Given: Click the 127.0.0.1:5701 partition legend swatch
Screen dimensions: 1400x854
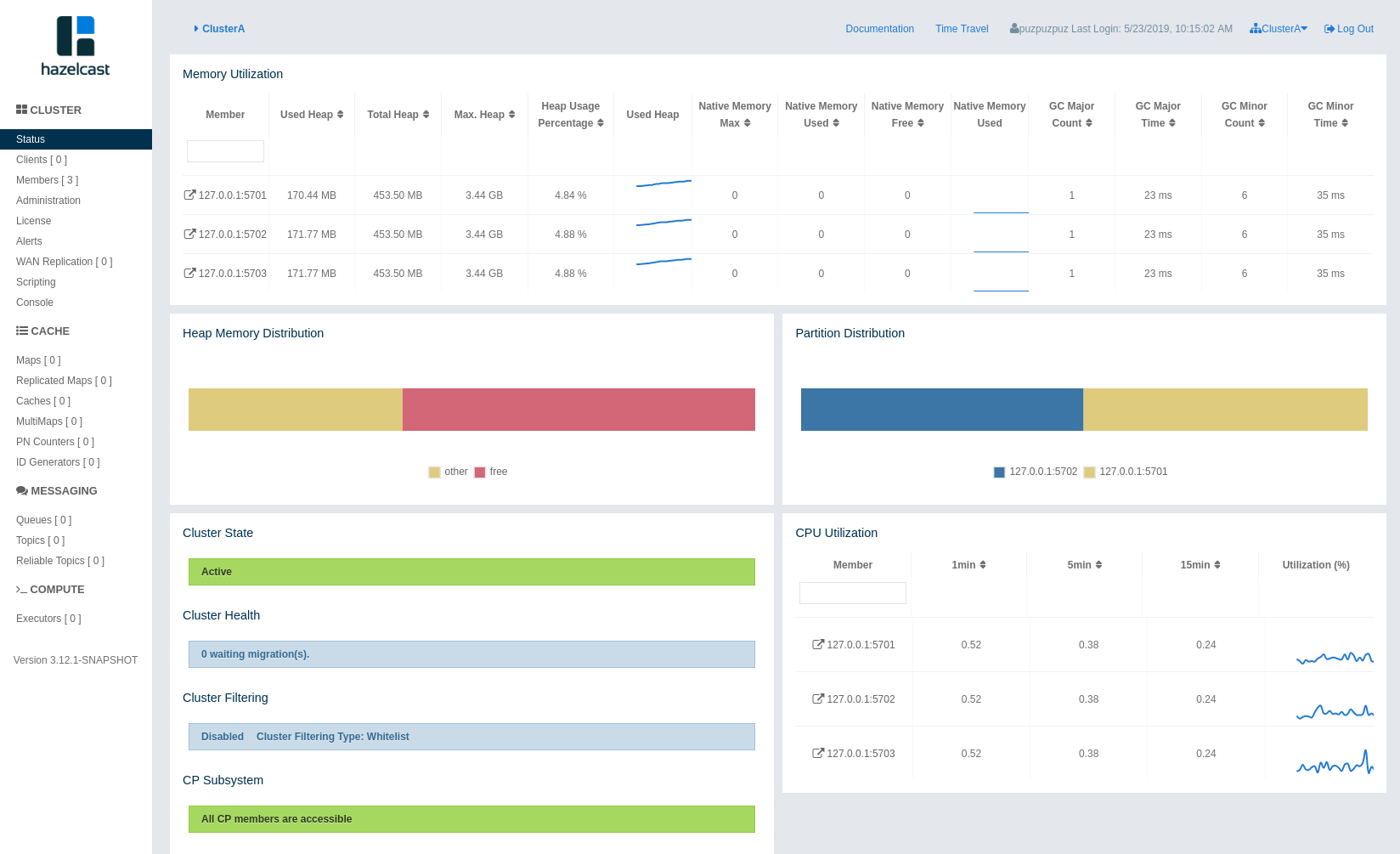Looking at the screenshot, I should click(x=1089, y=472).
